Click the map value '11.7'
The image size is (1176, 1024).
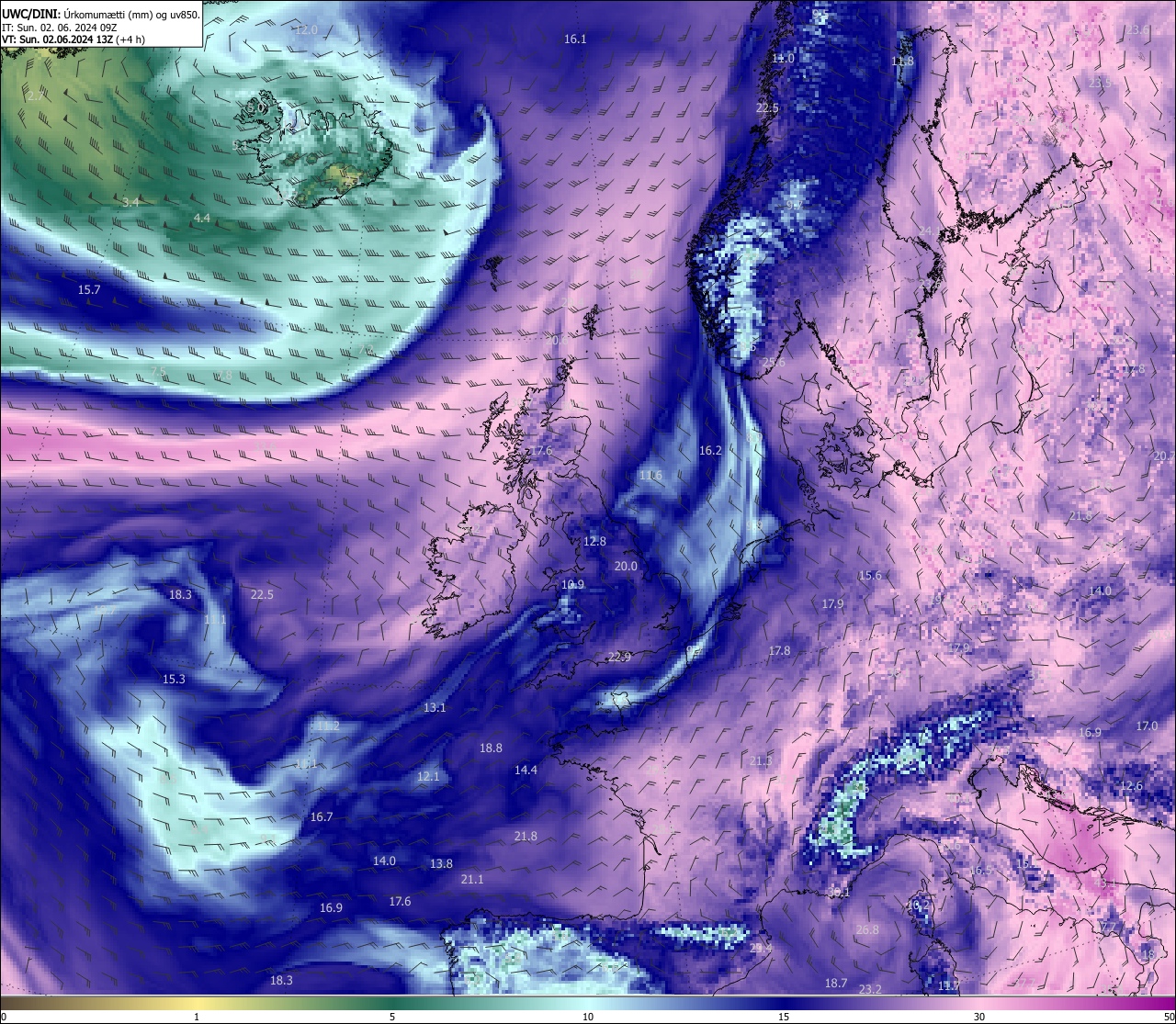coord(949,985)
